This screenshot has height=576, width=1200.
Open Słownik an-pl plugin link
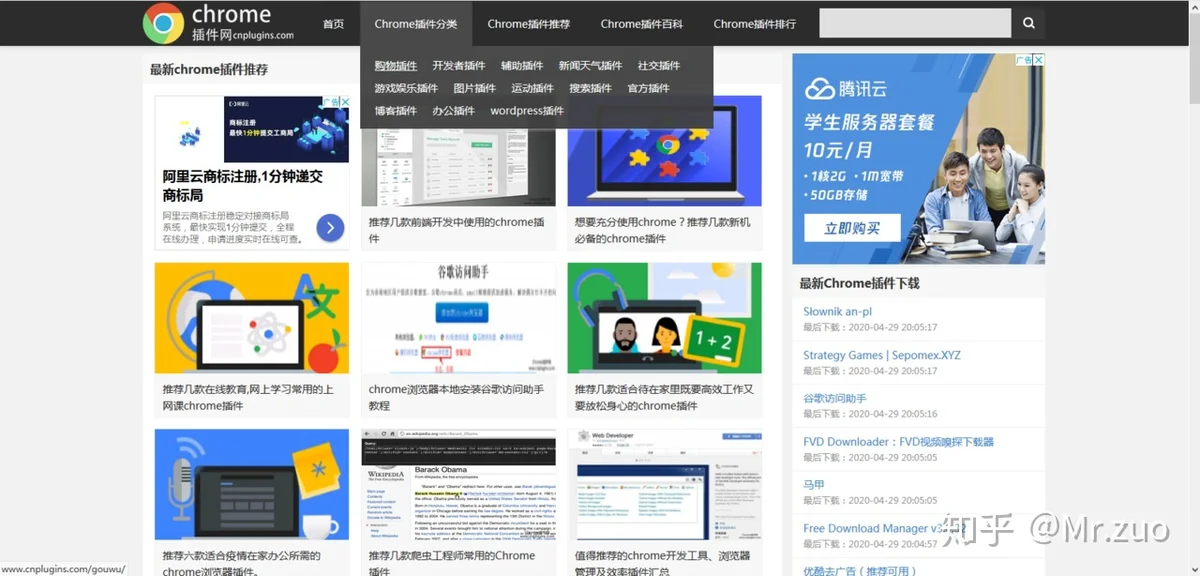[837, 312]
